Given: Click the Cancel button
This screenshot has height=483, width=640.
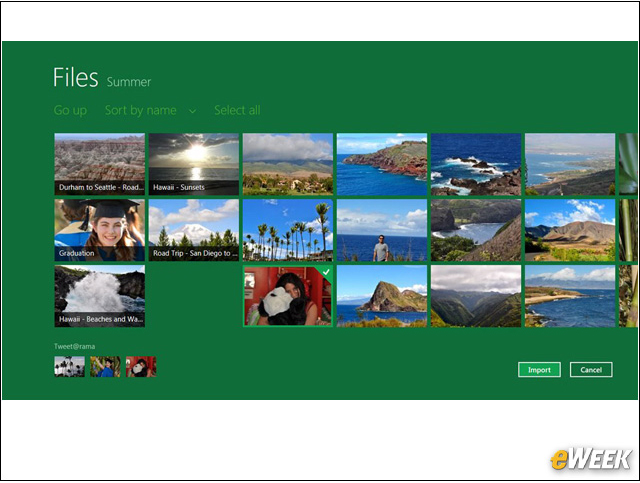Looking at the screenshot, I should pos(591,369).
